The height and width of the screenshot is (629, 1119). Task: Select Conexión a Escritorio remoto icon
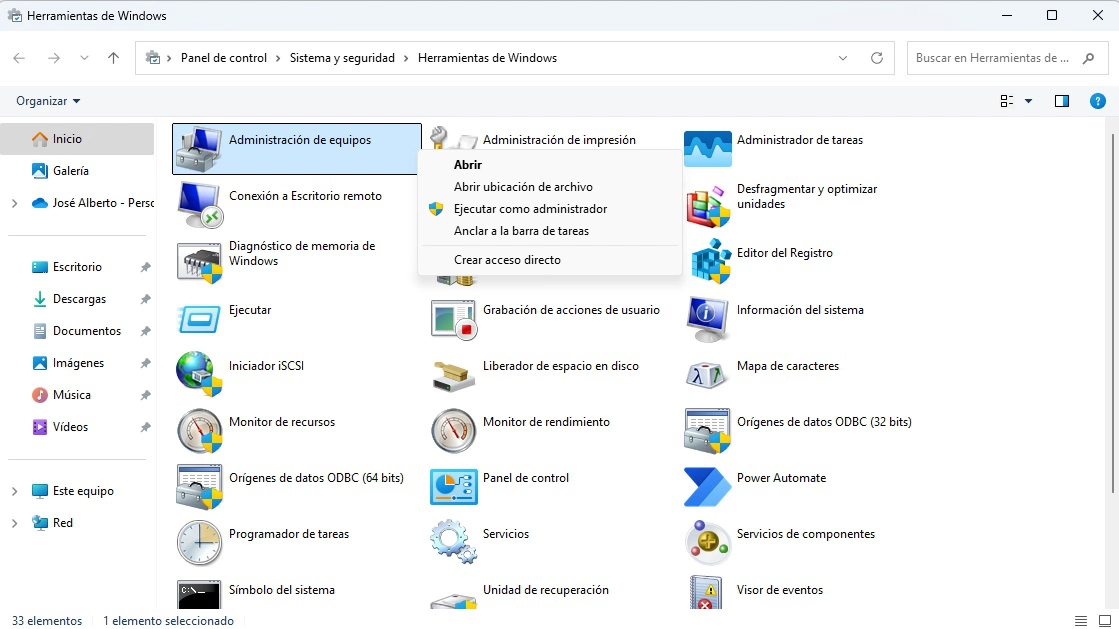tap(199, 205)
